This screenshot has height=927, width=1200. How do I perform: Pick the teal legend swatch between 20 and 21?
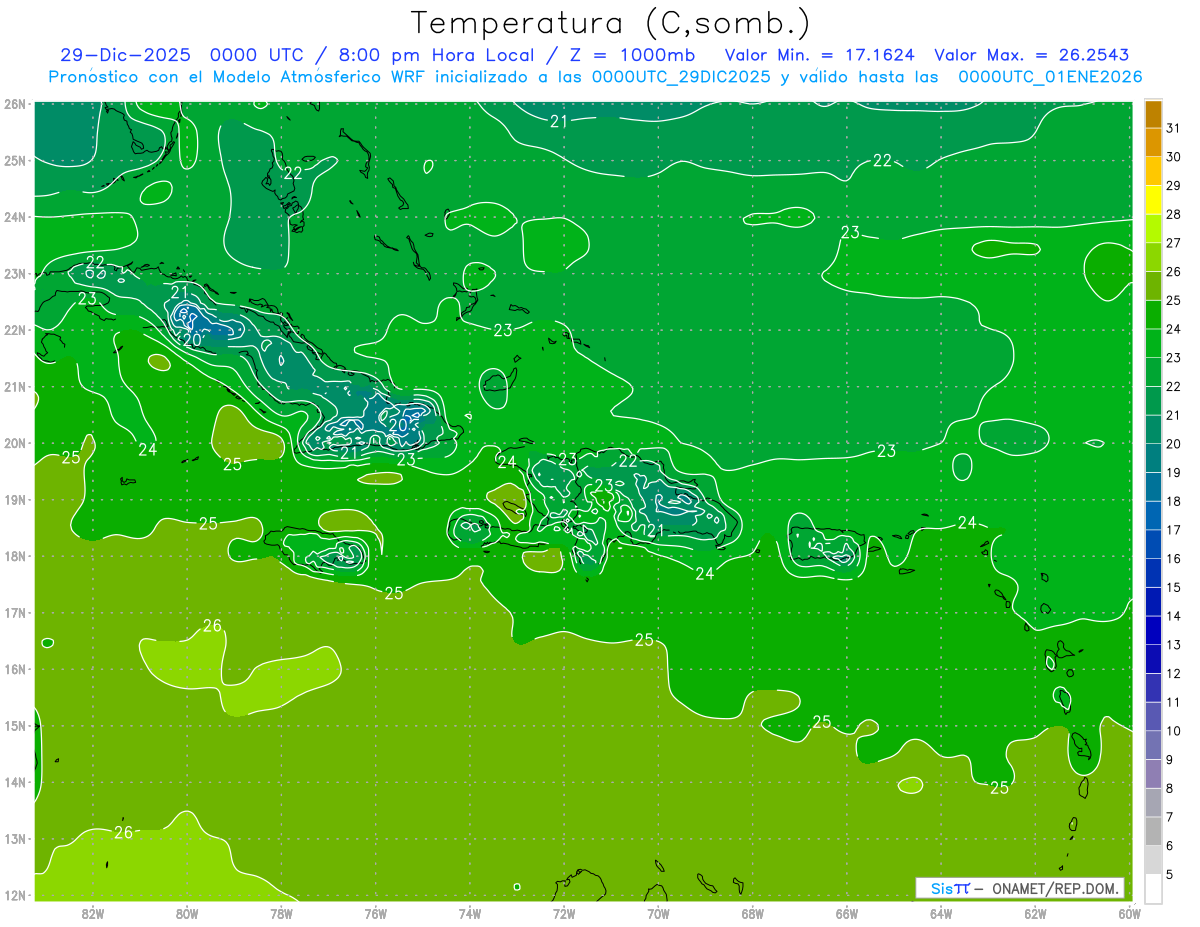1153,430
